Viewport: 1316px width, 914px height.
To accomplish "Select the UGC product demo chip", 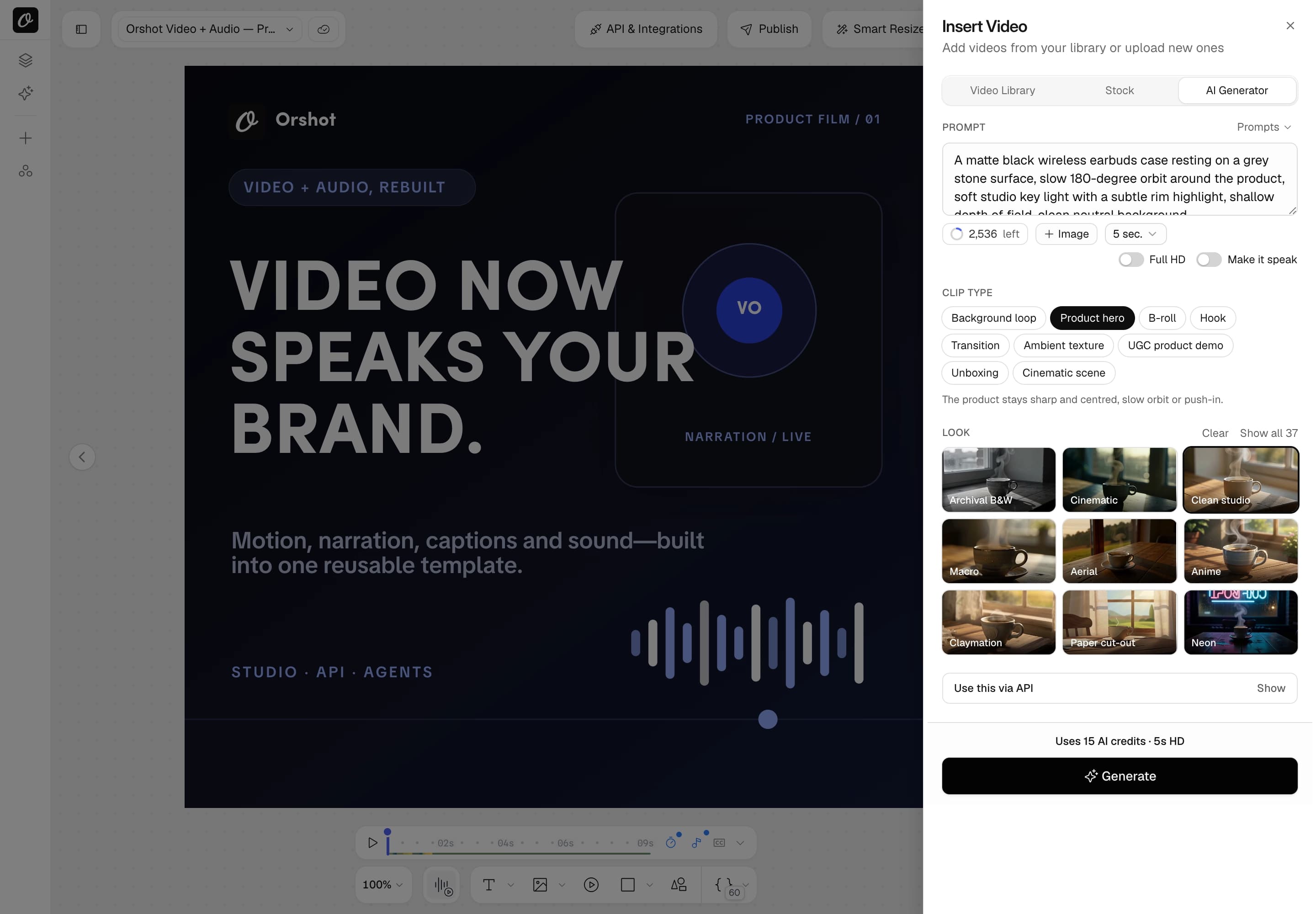I will click(1175, 345).
